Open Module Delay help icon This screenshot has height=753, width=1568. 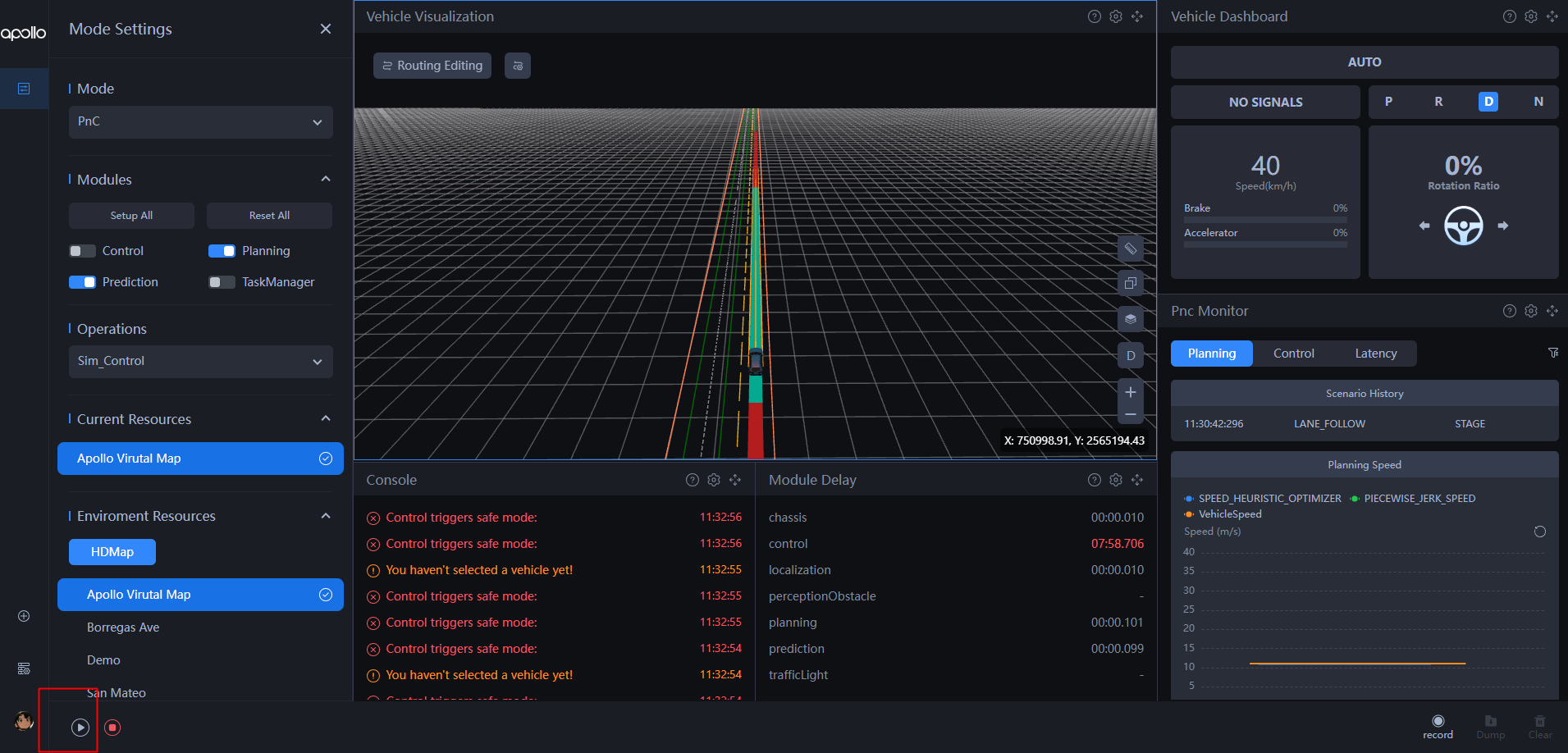pyautogui.click(x=1095, y=480)
